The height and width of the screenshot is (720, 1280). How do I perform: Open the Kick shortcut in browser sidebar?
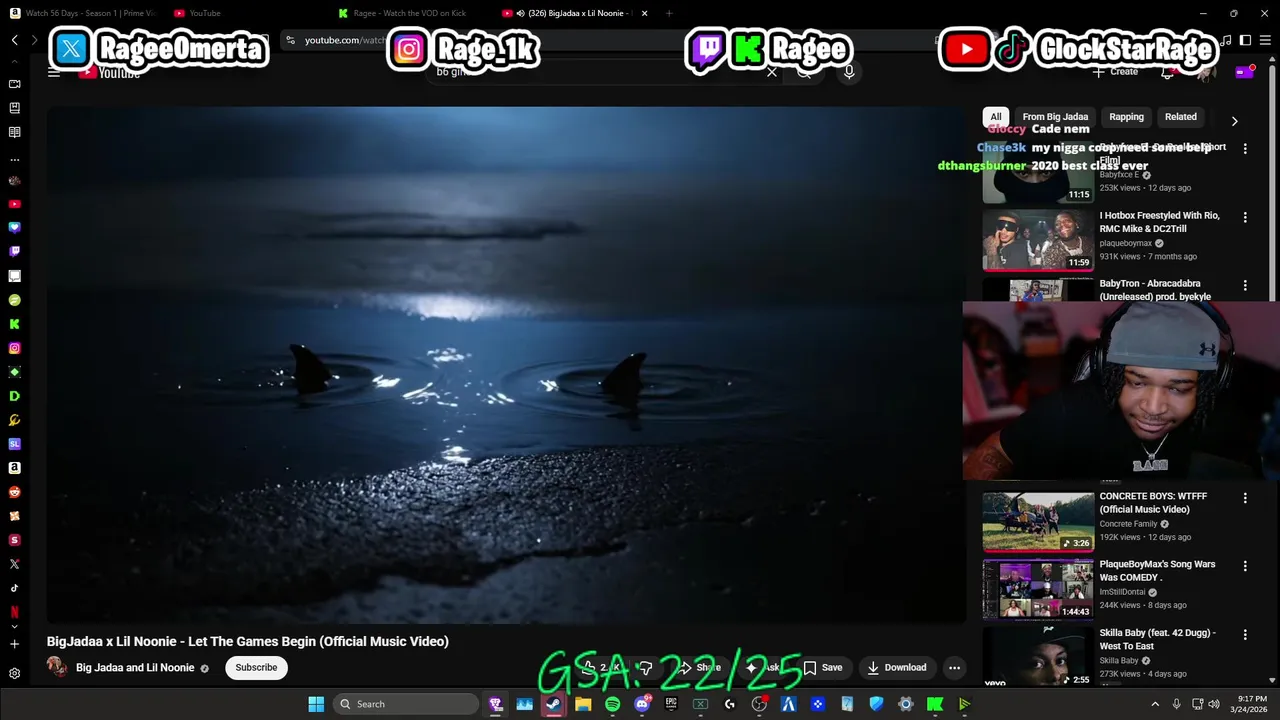(x=14, y=324)
